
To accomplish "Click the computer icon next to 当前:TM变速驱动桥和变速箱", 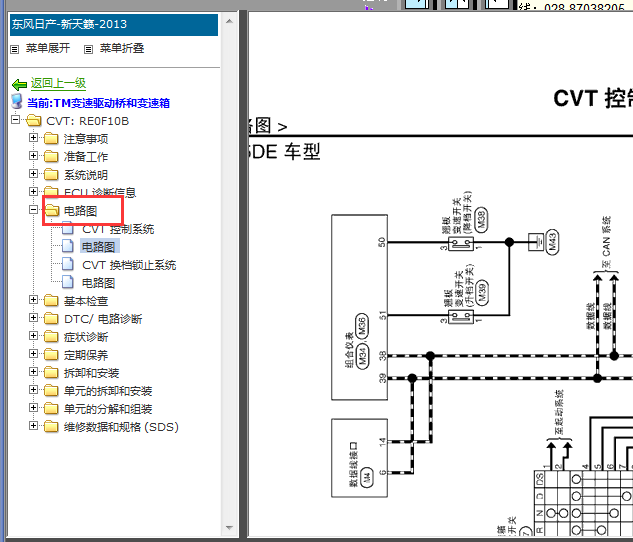I will [17, 102].
